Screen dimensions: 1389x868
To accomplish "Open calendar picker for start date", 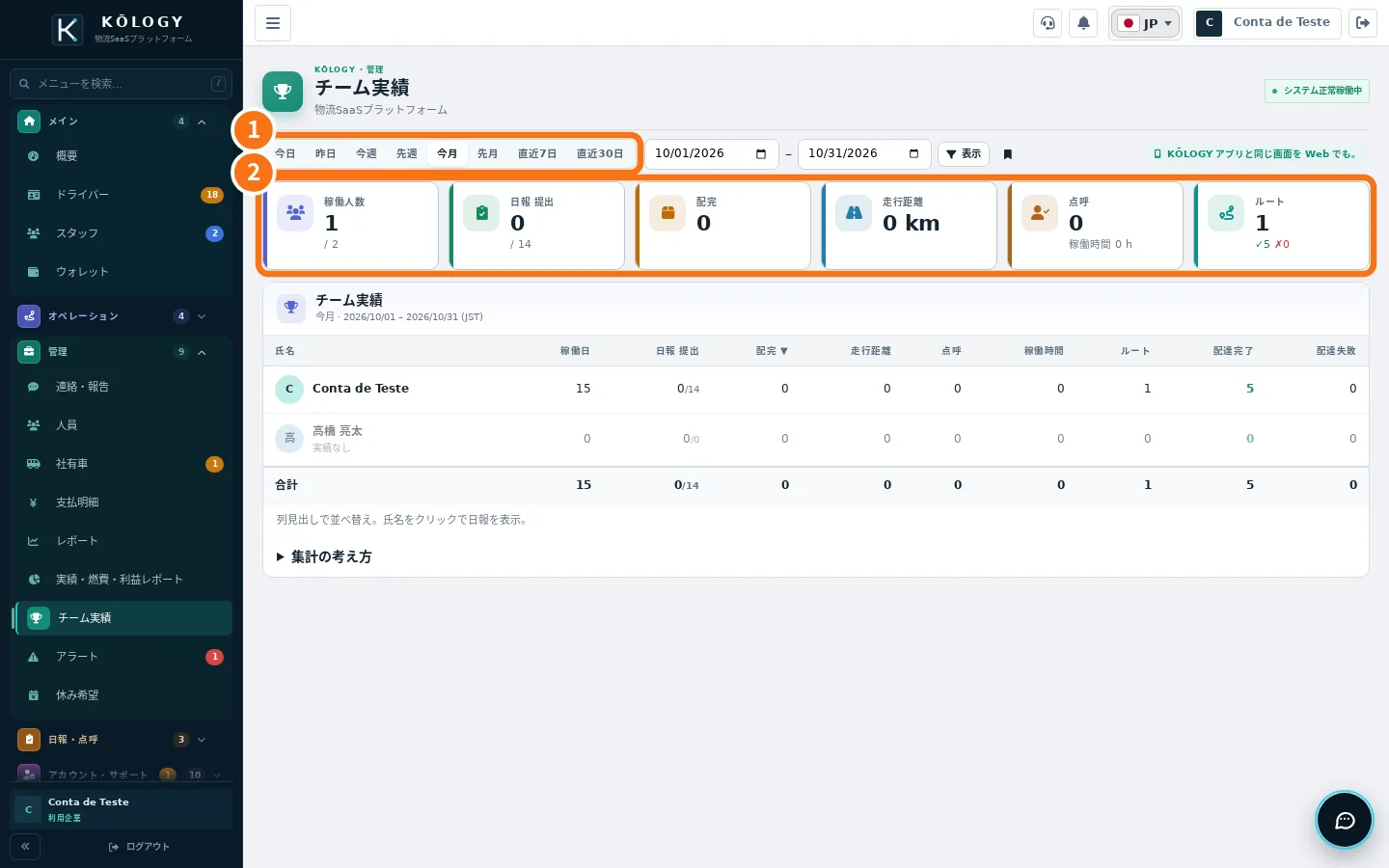I will (761, 154).
